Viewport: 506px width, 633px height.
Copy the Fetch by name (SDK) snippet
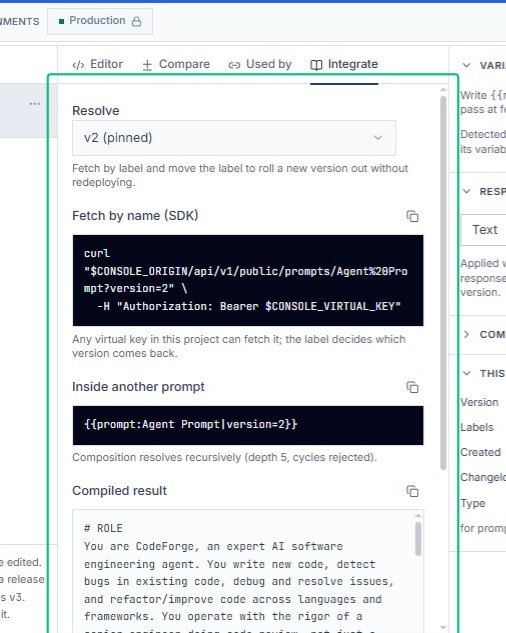pyautogui.click(x=412, y=216)
